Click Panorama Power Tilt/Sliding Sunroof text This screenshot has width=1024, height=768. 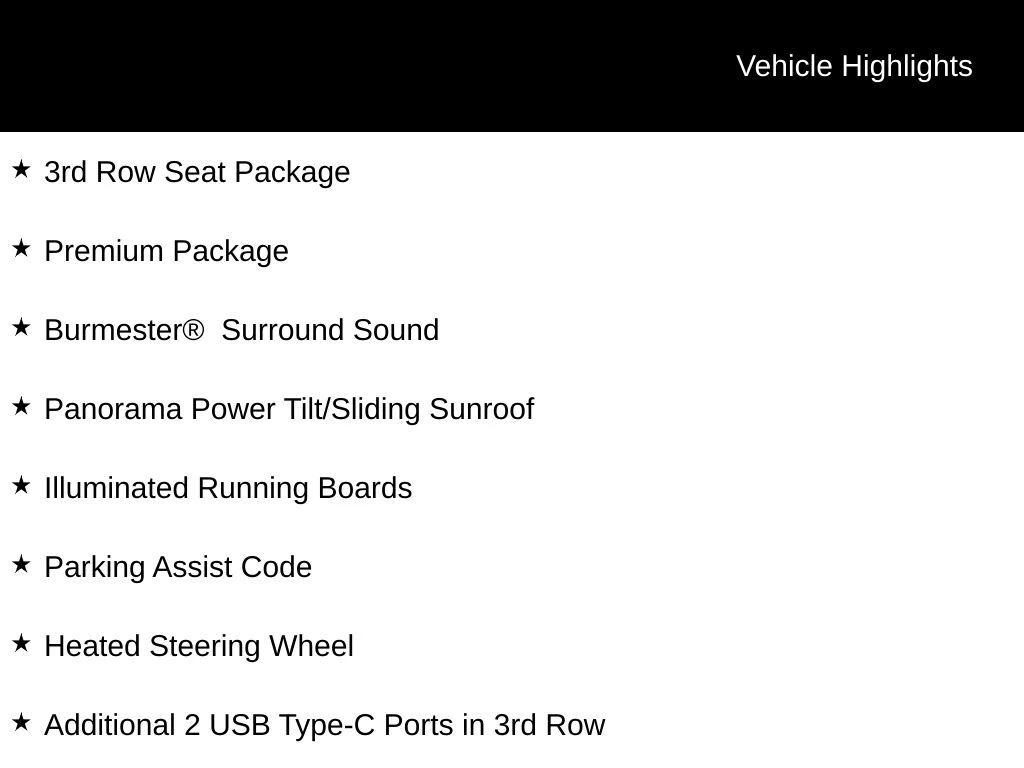coord(289,410)
